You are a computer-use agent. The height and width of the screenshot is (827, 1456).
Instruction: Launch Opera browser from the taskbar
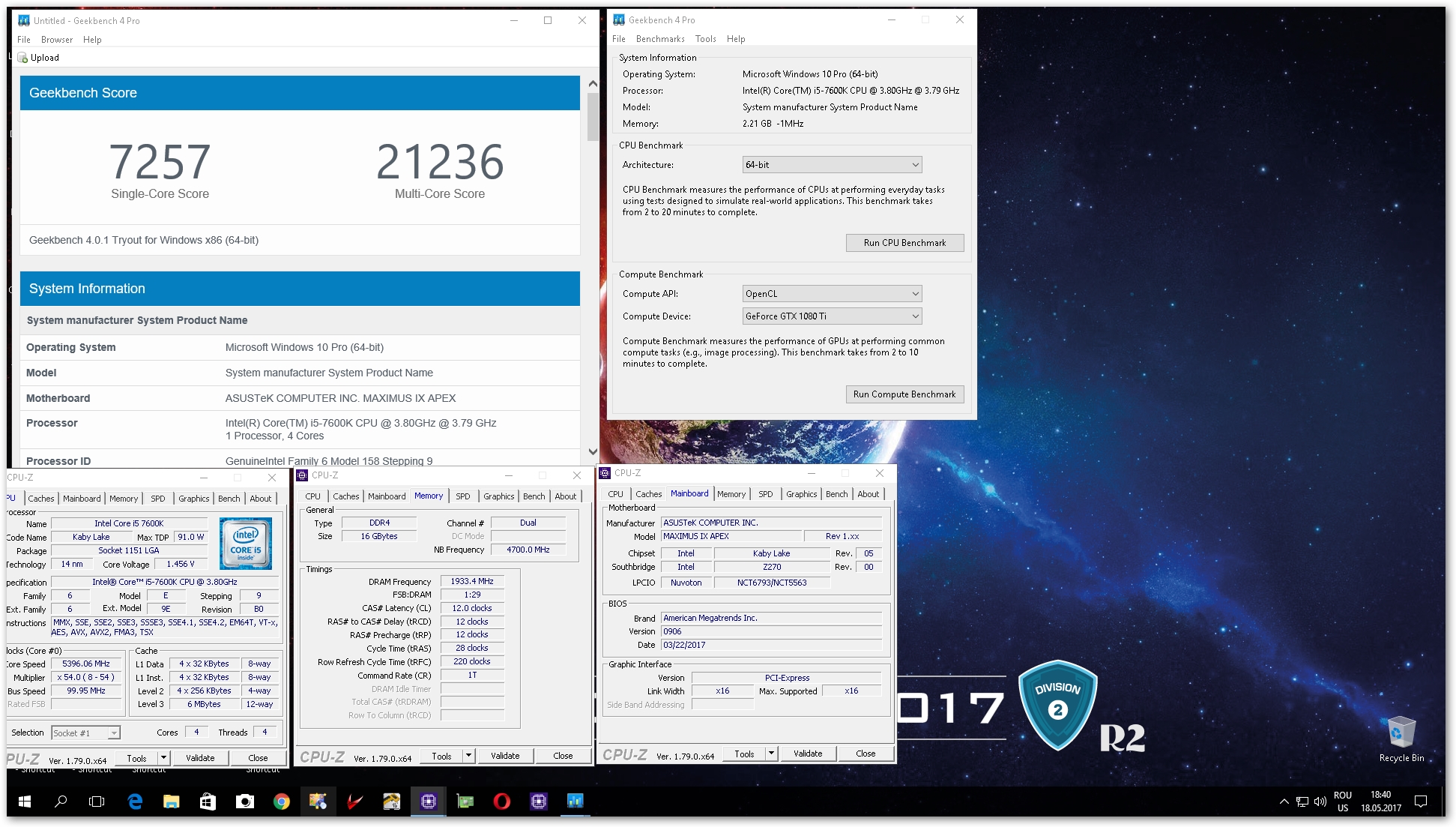point(501,802)
